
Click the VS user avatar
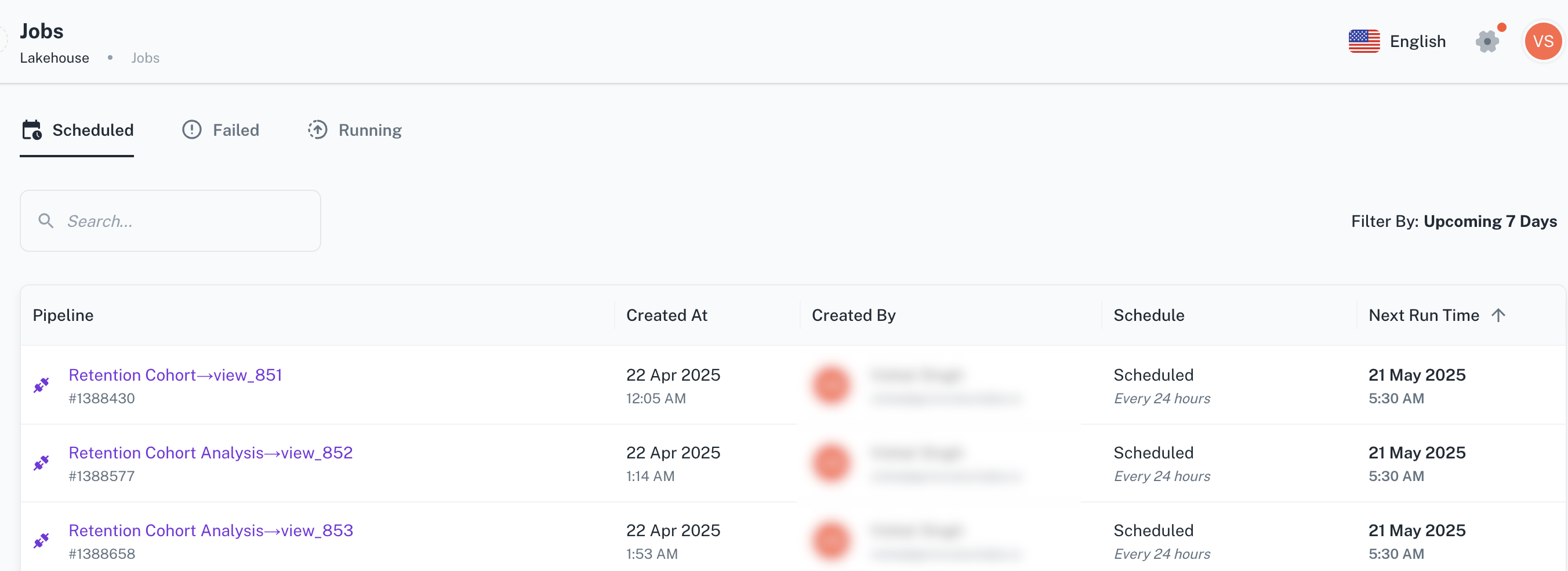1542,41
